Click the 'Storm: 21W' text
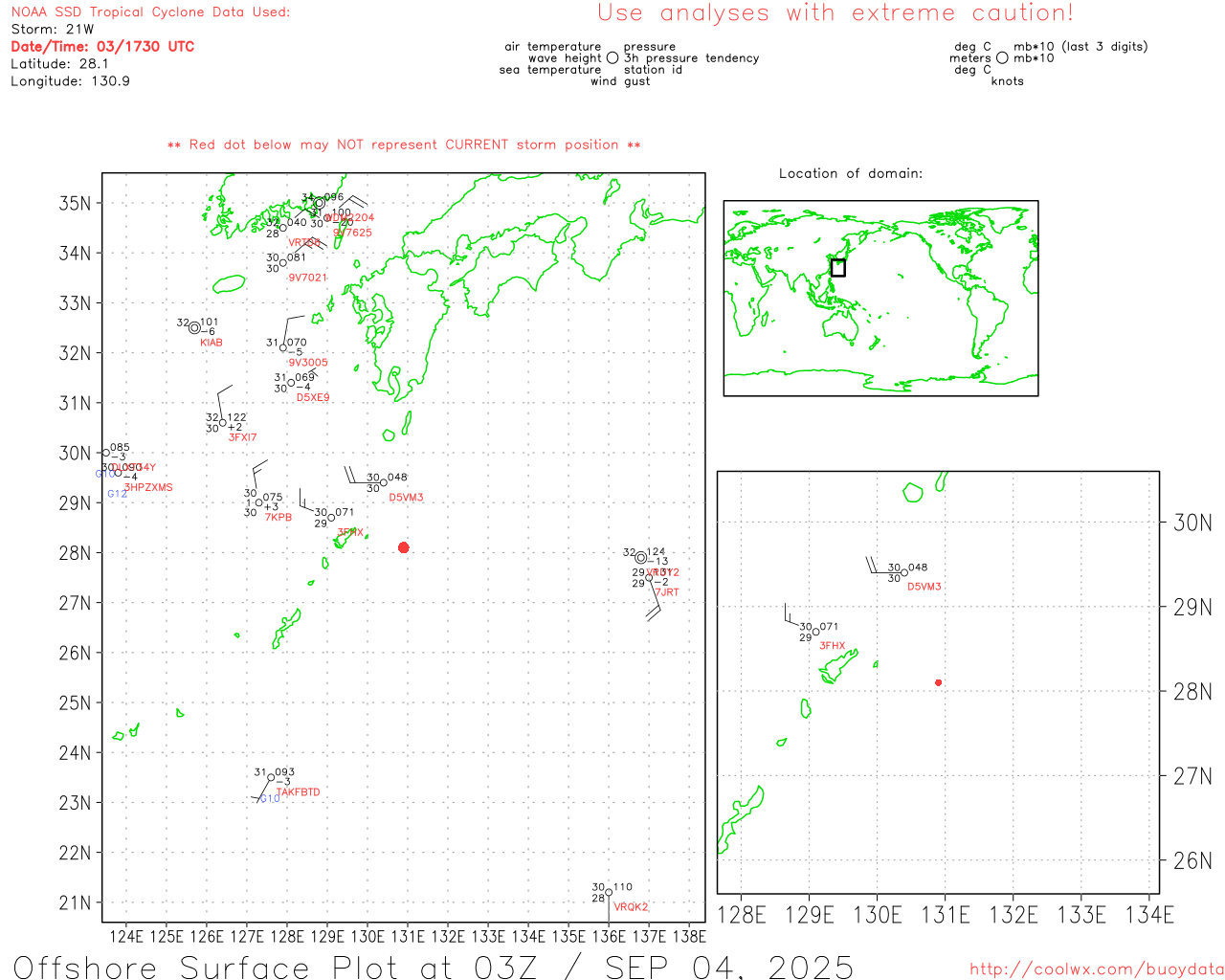Screen dimensions: 1225x980 click(x=53, y=30)
